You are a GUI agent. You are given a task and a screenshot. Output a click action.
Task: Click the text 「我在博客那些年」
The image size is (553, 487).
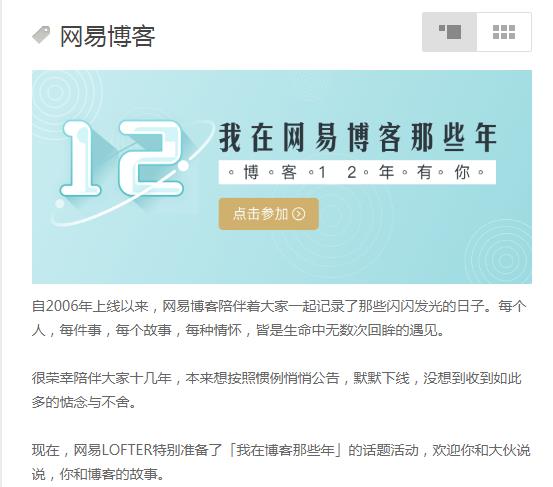click(286, 450)
